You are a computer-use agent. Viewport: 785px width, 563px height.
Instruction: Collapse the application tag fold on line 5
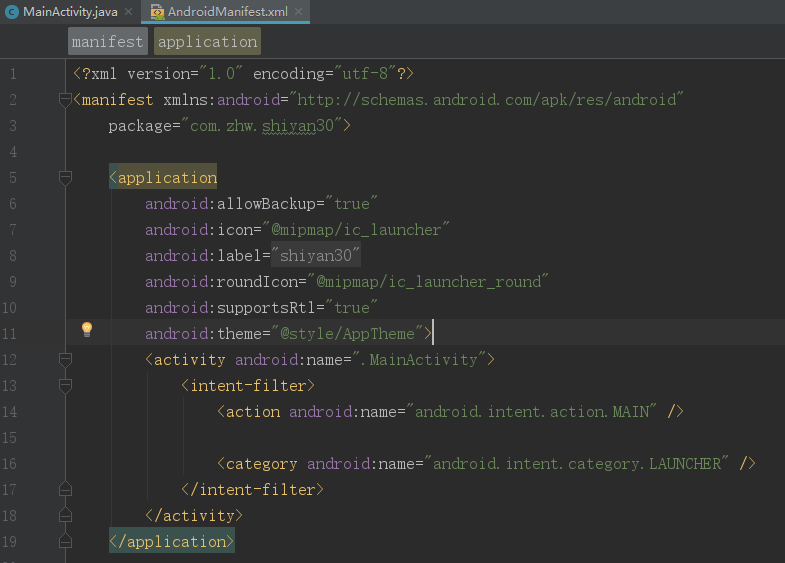[x=65, y=178]
